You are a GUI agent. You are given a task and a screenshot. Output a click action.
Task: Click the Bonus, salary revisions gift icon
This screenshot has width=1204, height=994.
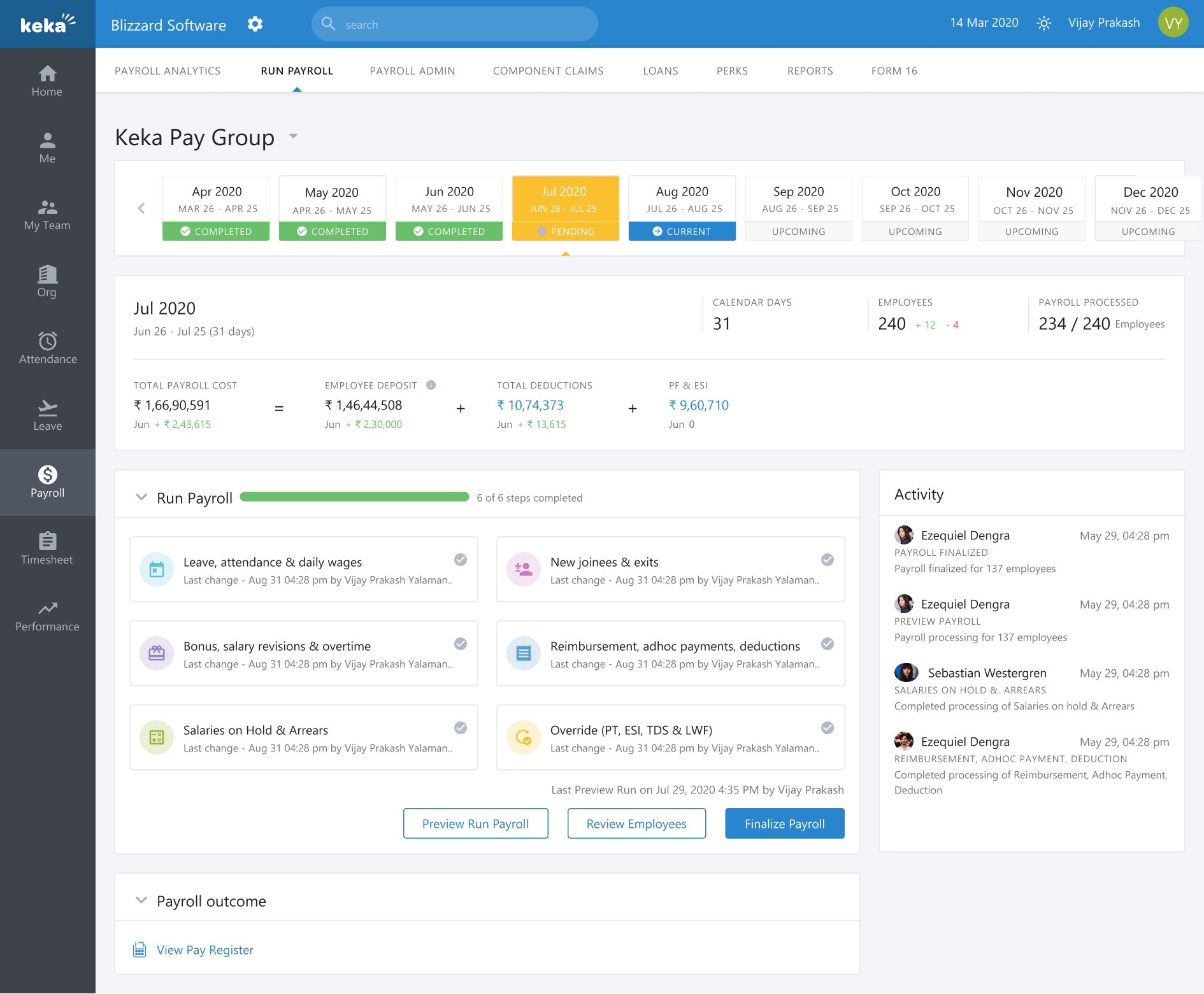(x=157, y=653)
